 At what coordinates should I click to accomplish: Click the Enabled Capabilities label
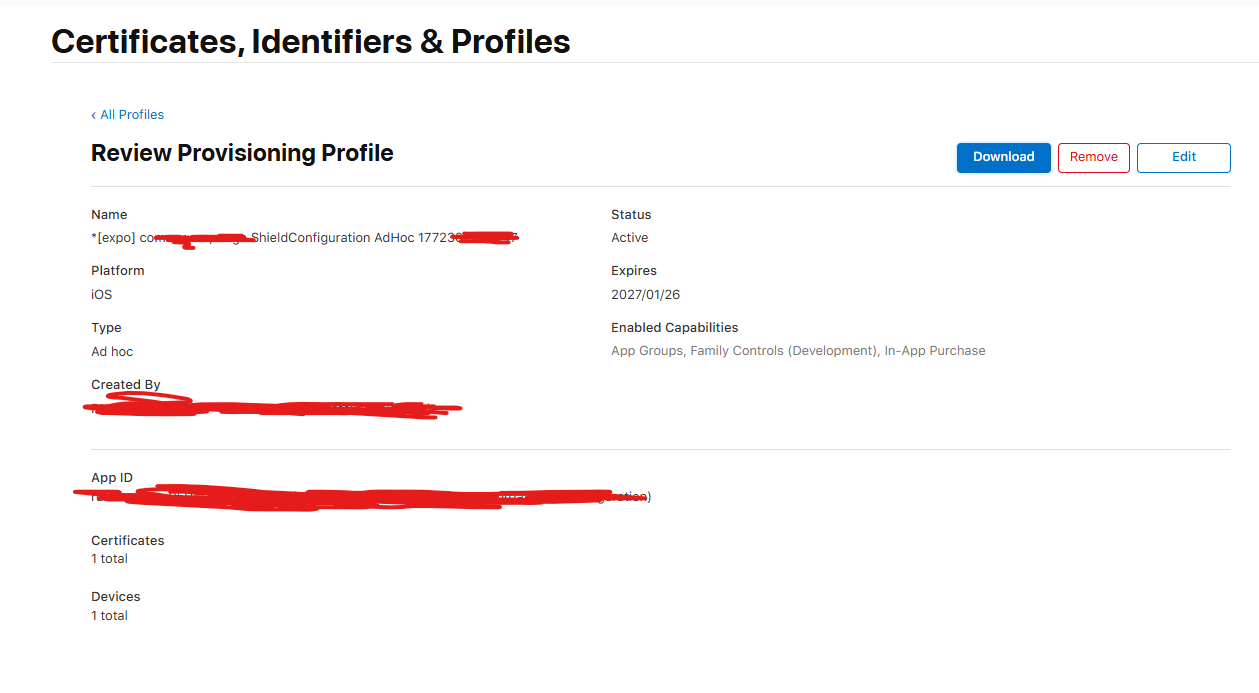pos(674,328)
